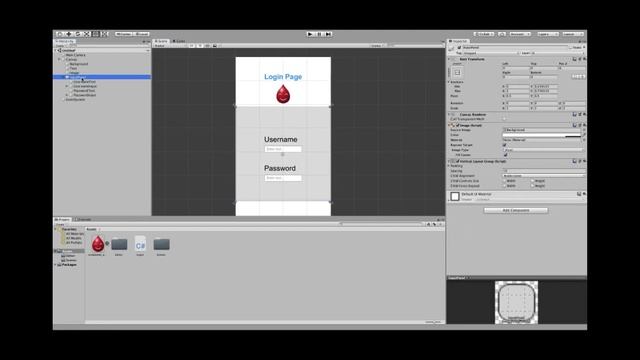Viewport: 640px width, 360px height.
Task: Toggle the 2D view button in Scene toolbar
Action: (x=191, y=46)
